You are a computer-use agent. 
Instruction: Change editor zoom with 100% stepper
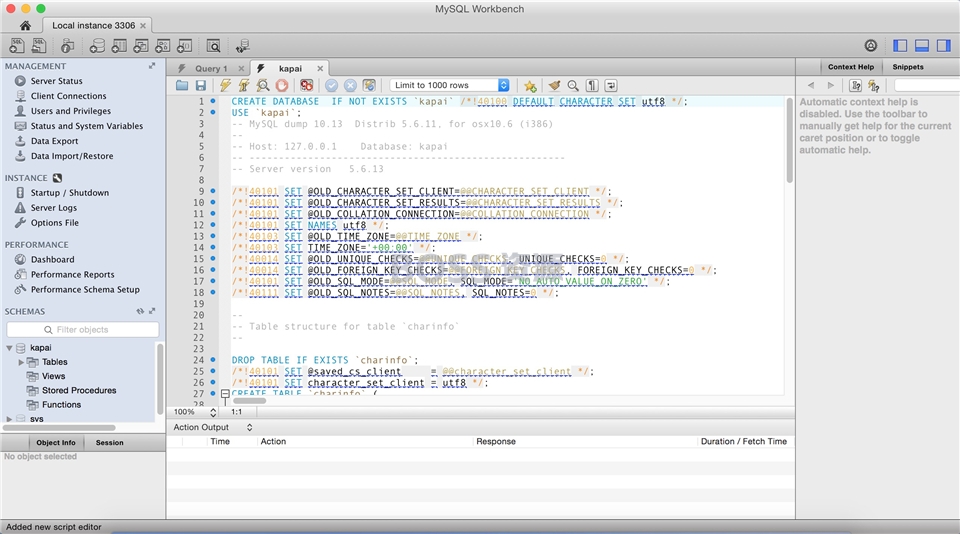click(x=213, y=412)
